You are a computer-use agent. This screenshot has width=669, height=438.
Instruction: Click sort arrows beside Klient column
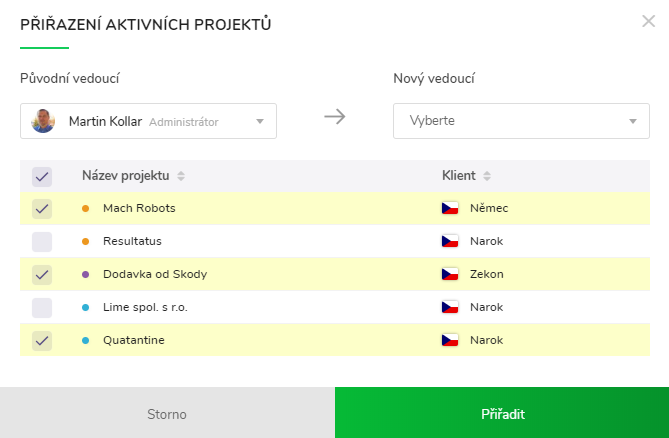point(487,176)
